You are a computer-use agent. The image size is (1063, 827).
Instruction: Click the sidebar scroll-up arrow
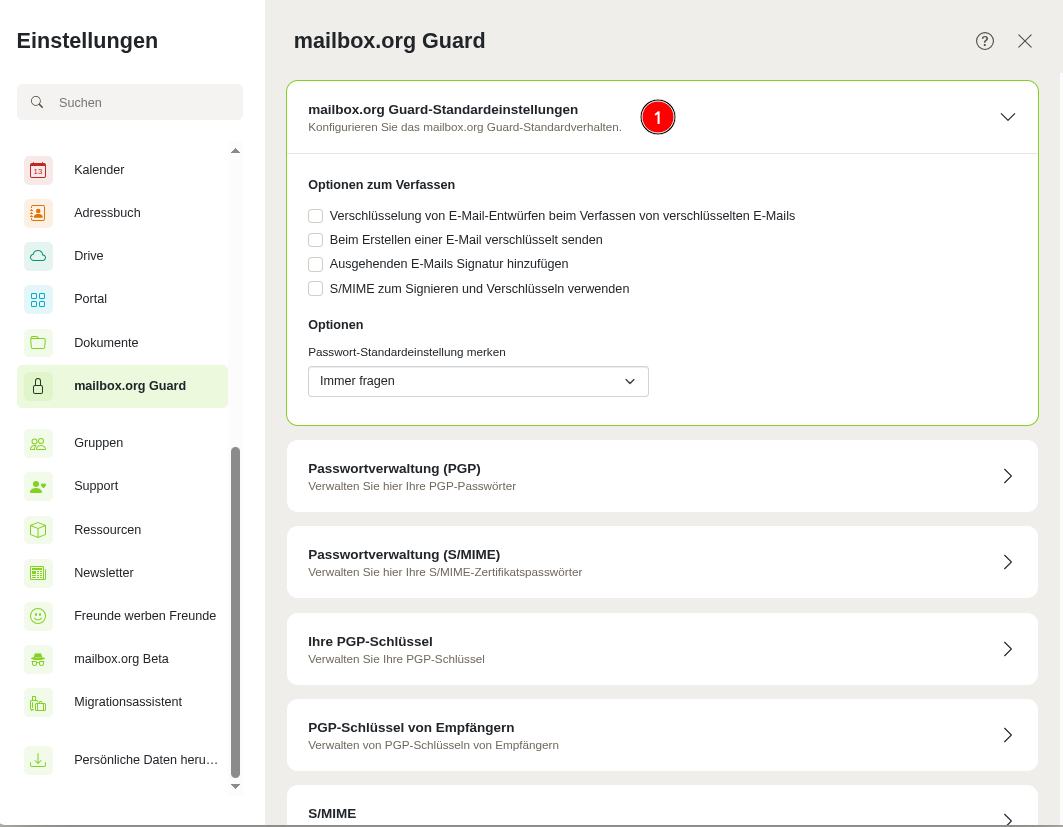click(235, 150)
